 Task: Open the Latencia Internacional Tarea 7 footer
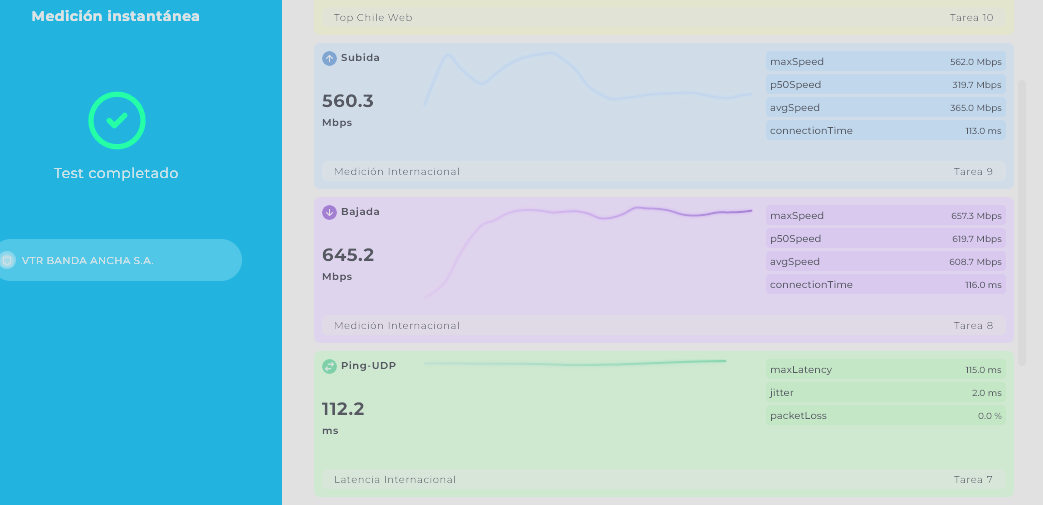point(663,480)
